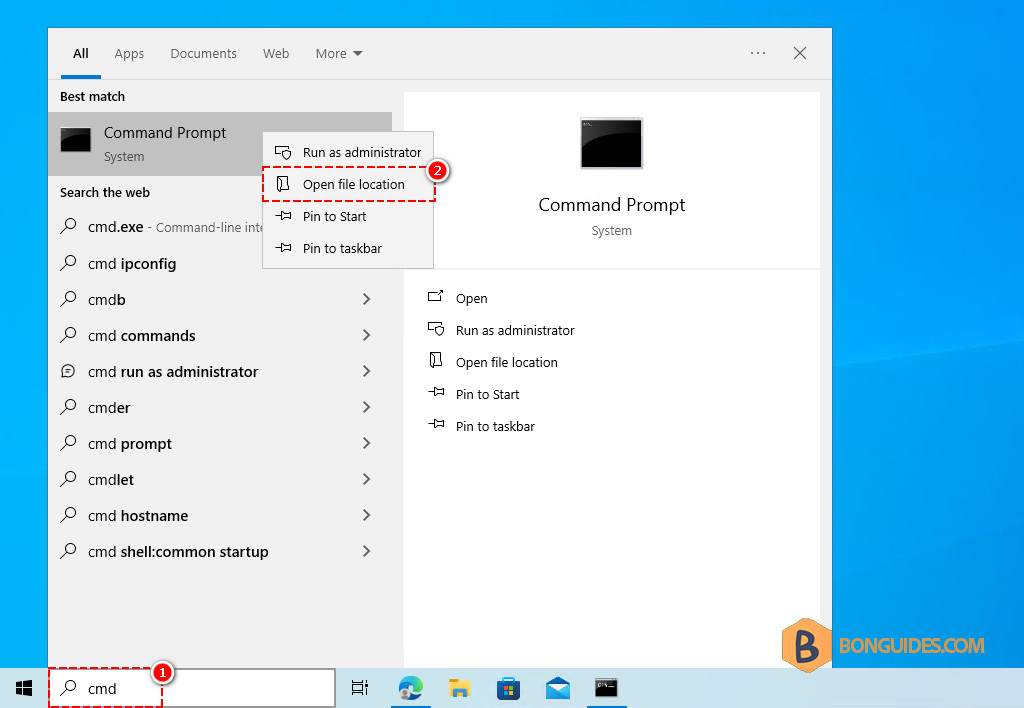Viewport: 1024px width, 708px height.
Task: Click magnifier icon beside cmd.exe suggestion
Action: click(x=68, y=226)
